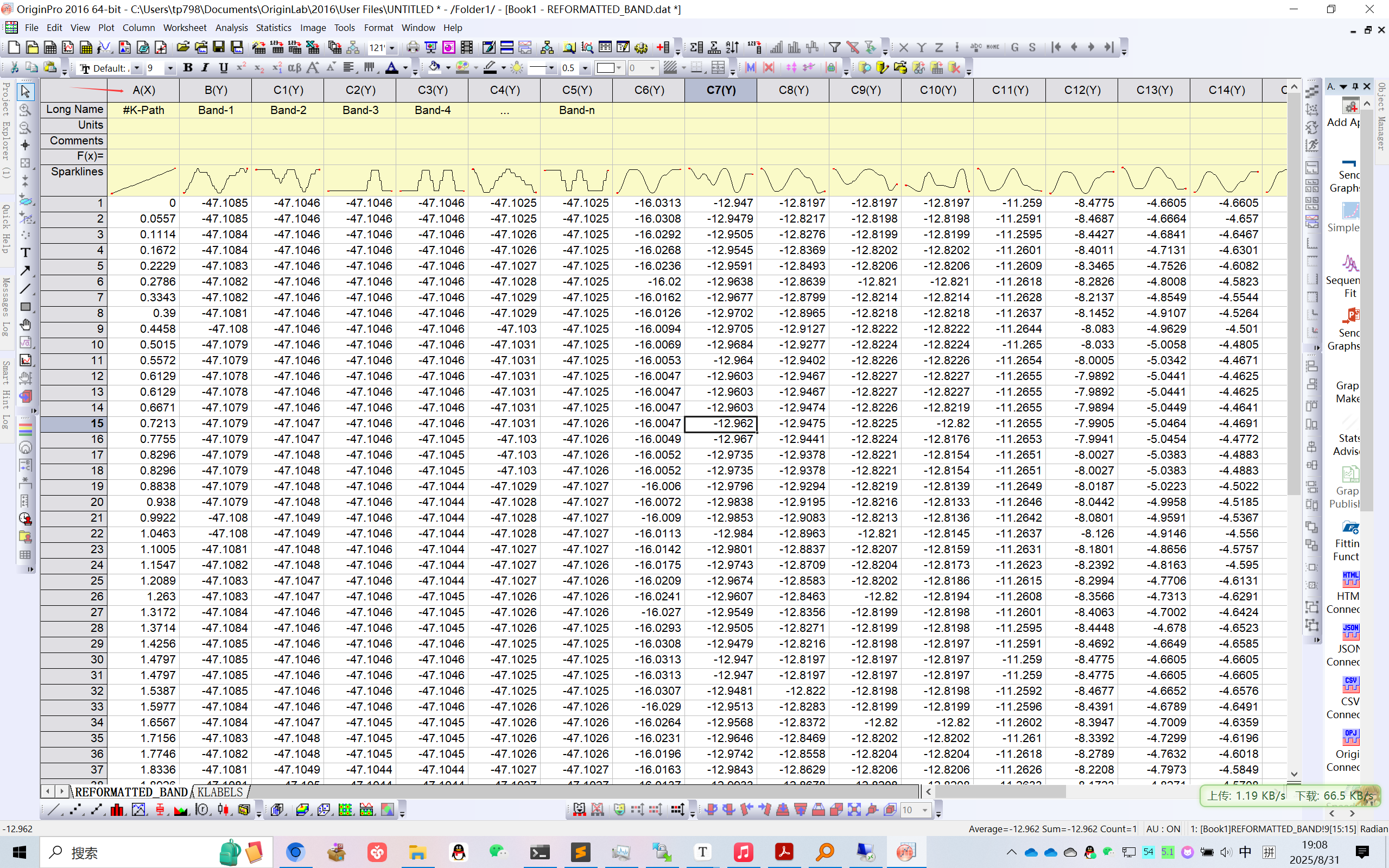
Task: Click the Scatter plot icon in bottom toolbar
Action: pos(75,810)
